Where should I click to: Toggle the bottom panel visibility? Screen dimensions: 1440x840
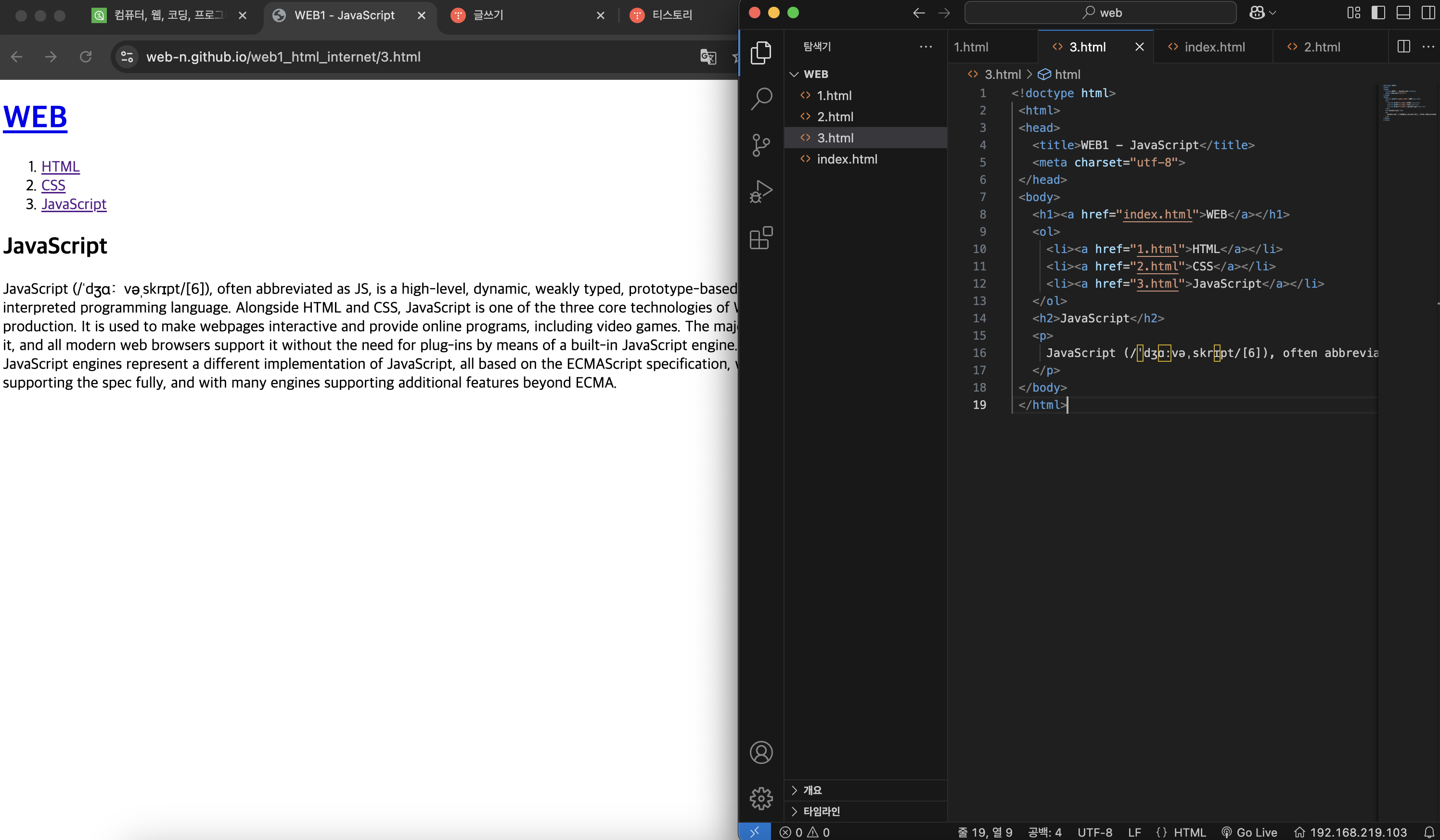click(1403, 13)
